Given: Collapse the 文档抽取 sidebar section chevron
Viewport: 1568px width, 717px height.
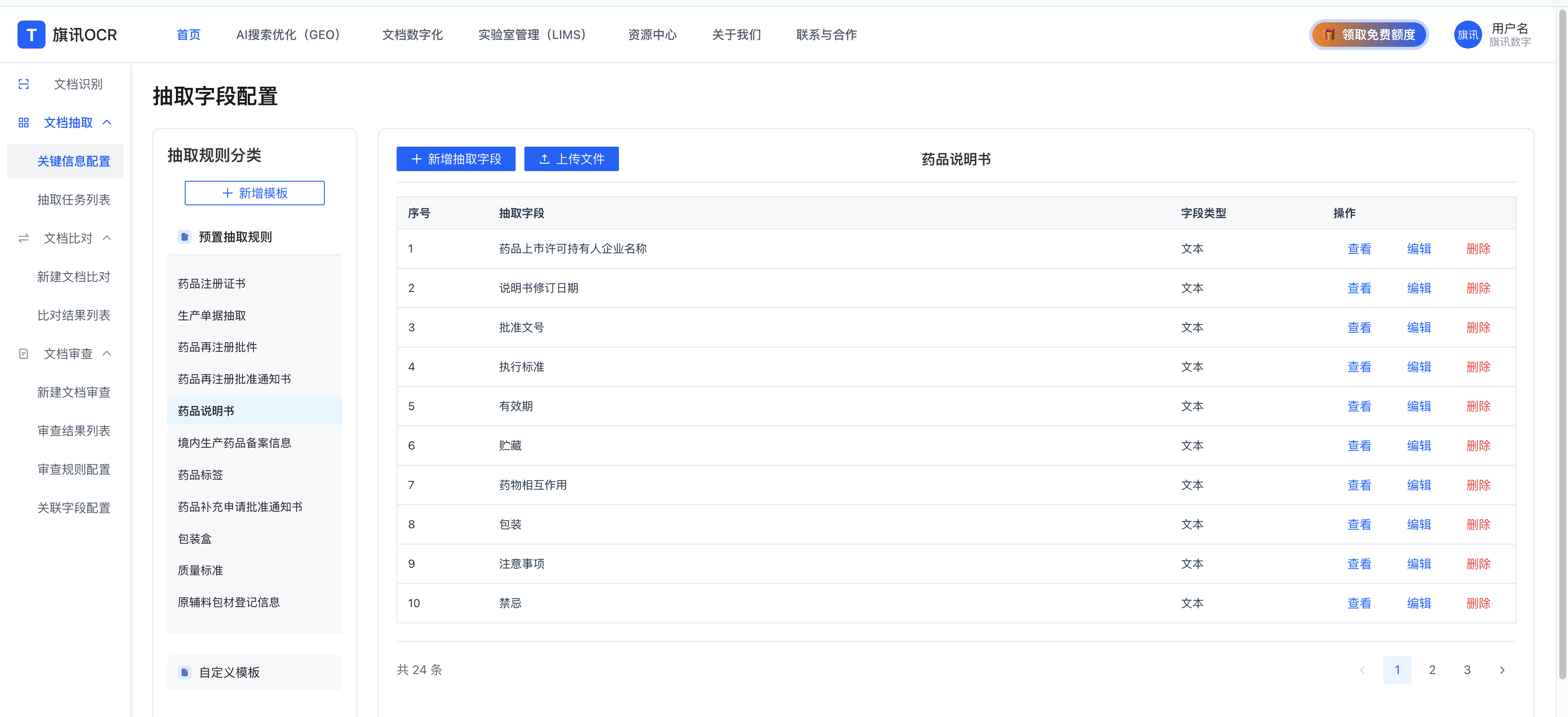Looking at the screenshot, I should 107,122.
